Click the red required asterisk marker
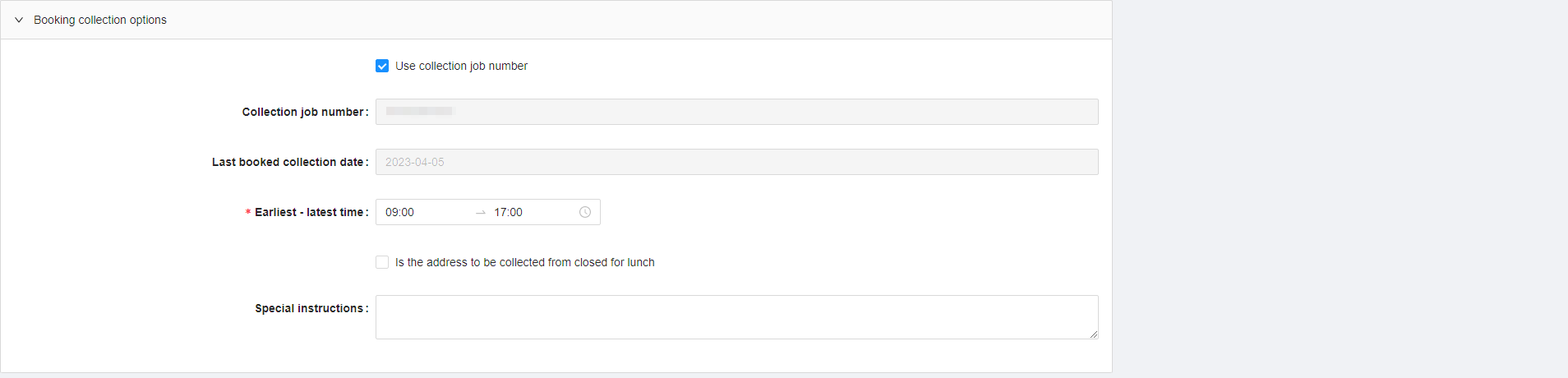Image resolution: width=1568 pixels, height=378 pixels. (x=248, y=213)
